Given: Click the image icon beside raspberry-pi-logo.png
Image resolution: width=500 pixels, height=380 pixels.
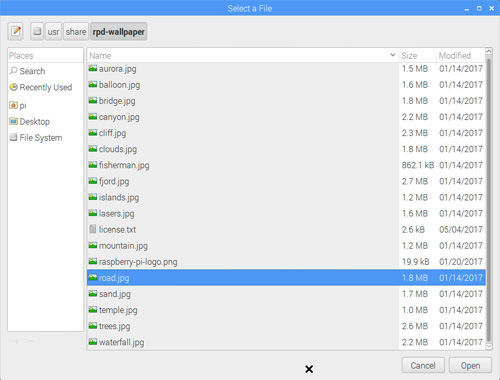Looking at the screenshot, I should (x=93, y=261).
